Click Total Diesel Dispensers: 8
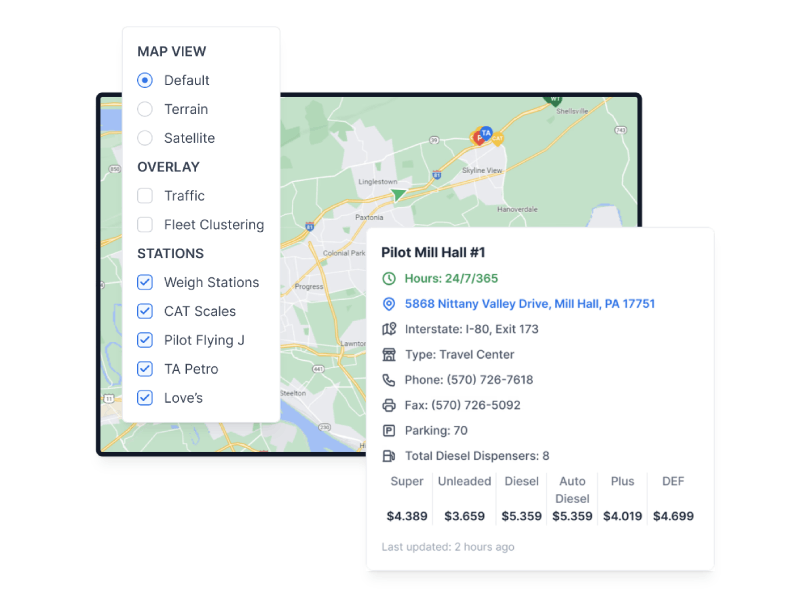The image size is (800, 600). [477, 456]
